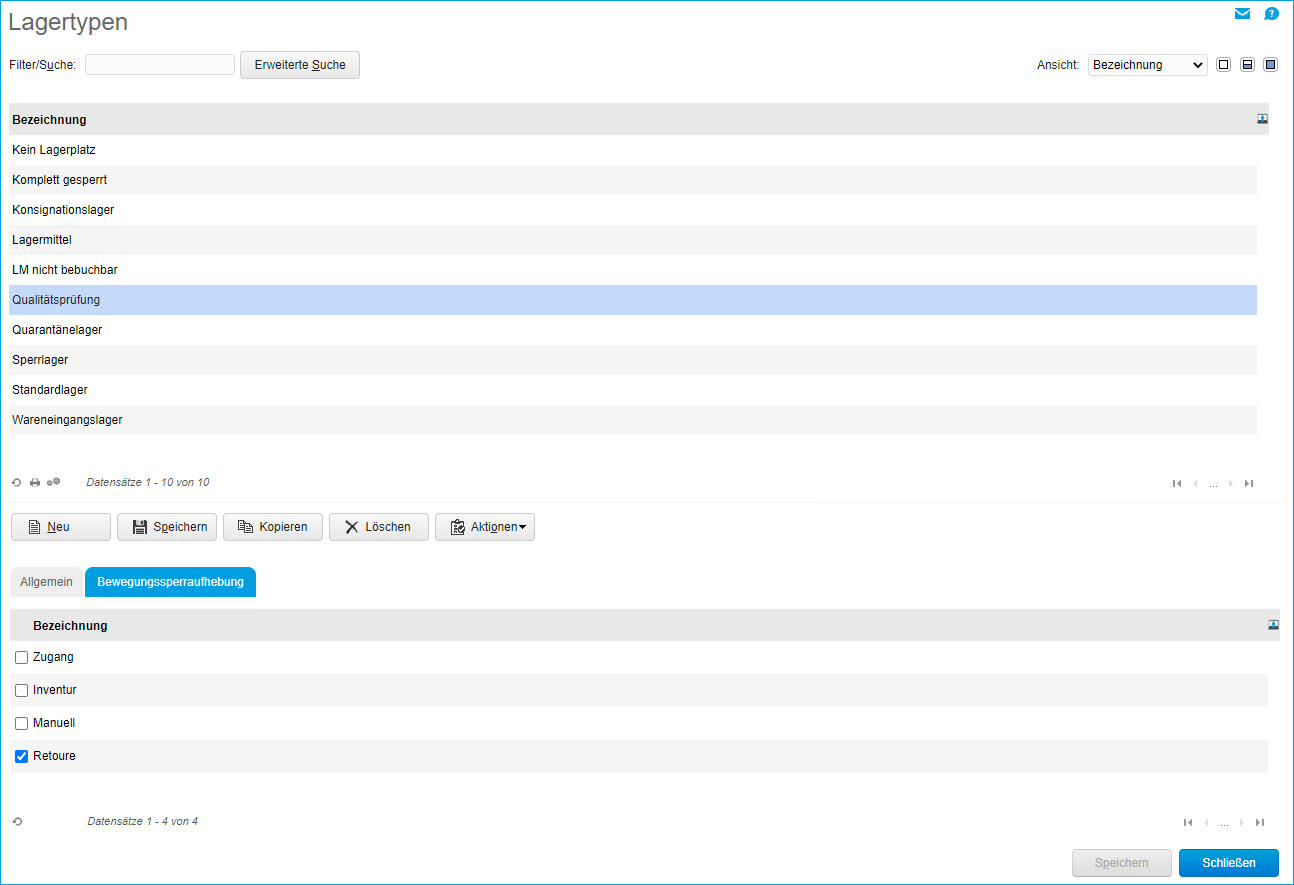Select the highlighted "Qualitätsprüfung" row
The height and width of the screenshot is (885, 1294).
click(x=633, y=300)
